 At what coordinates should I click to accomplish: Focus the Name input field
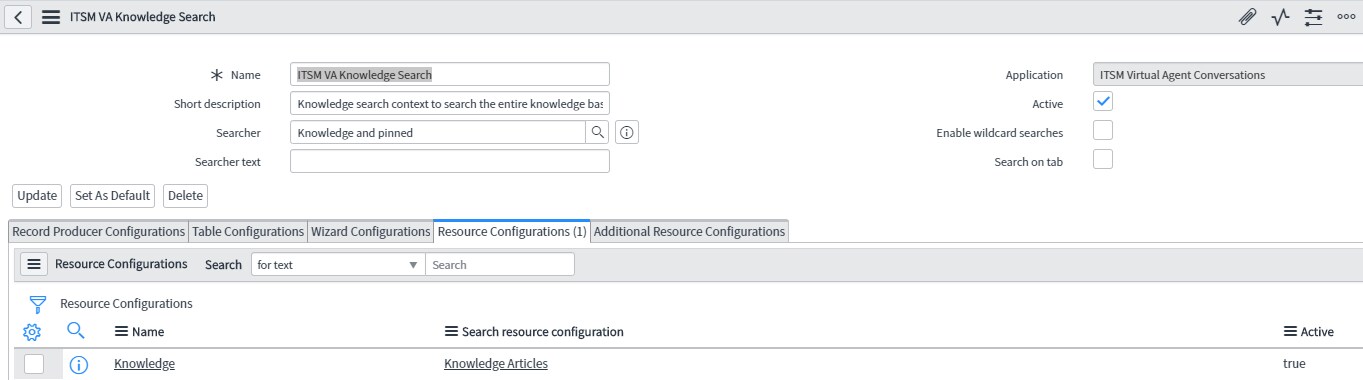449,74
